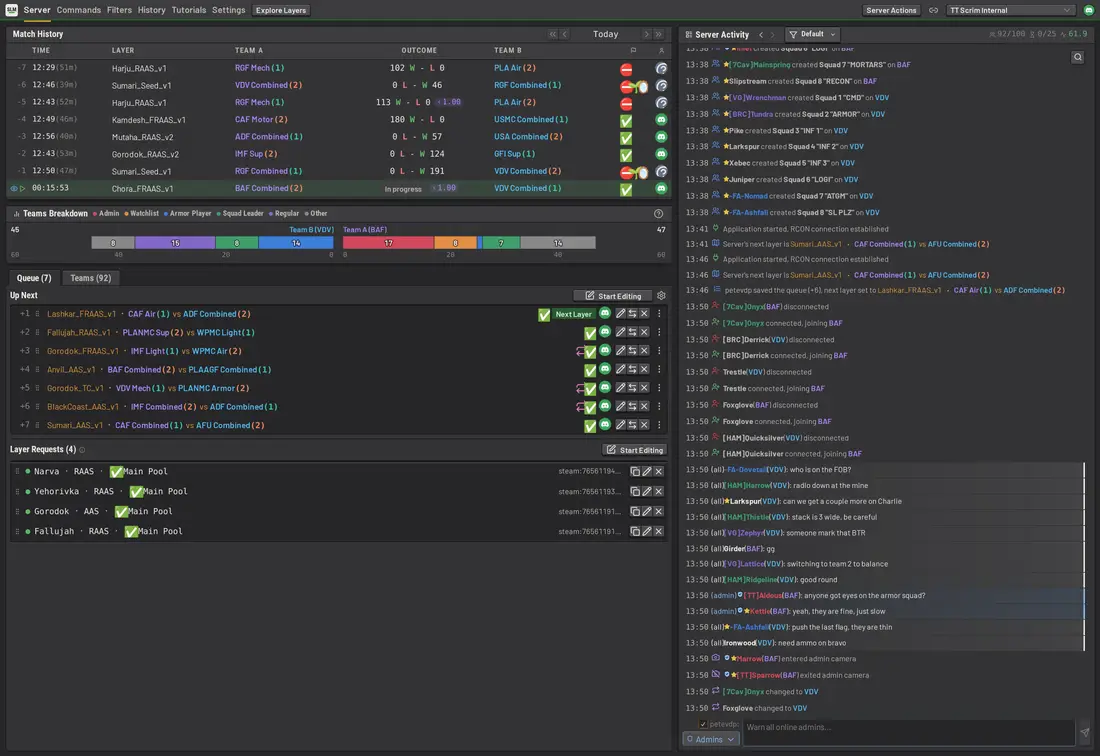
Task: Open the History menu
Action: click(x=152, y=10)
